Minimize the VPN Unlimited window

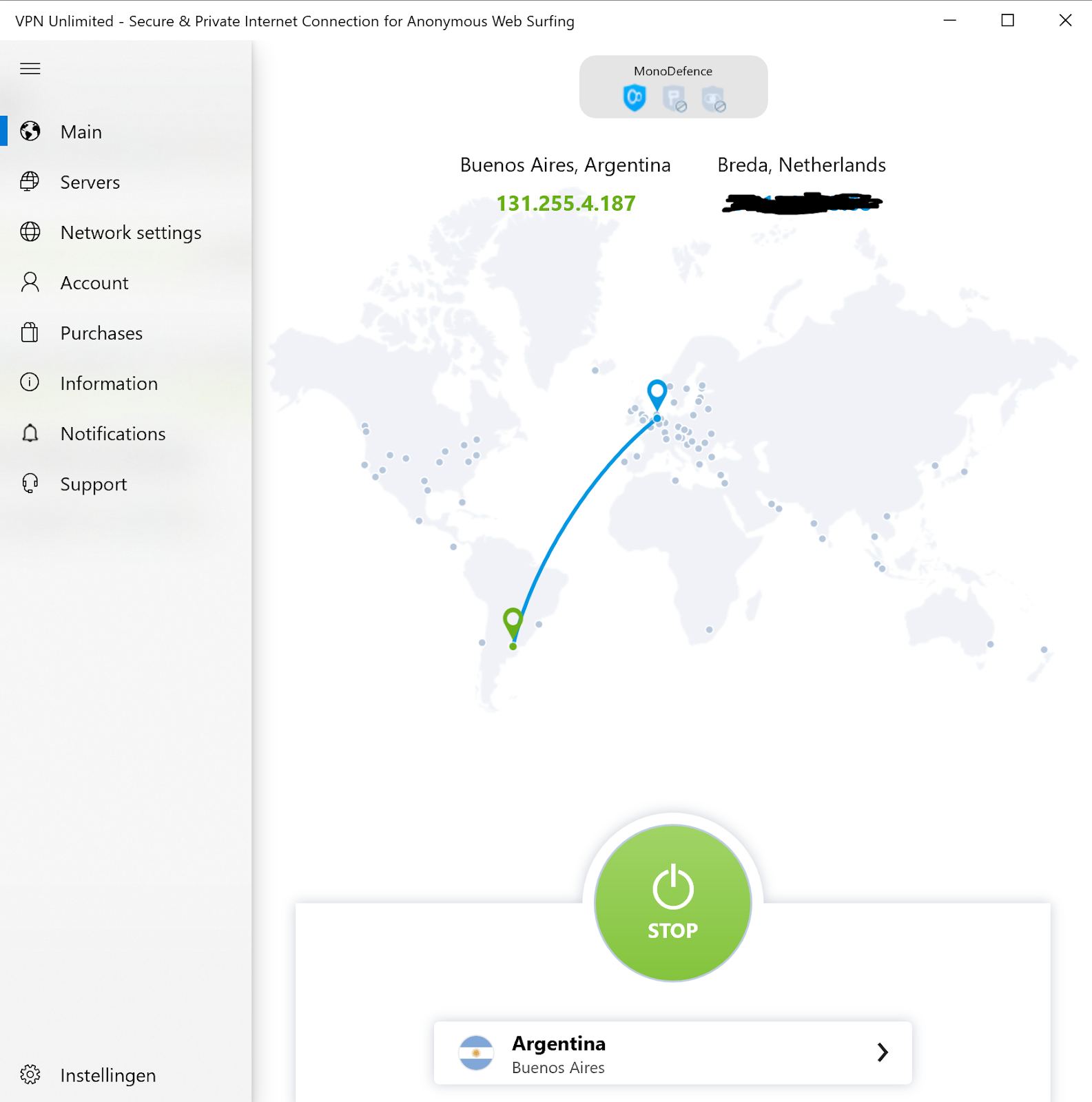(950, 21)
